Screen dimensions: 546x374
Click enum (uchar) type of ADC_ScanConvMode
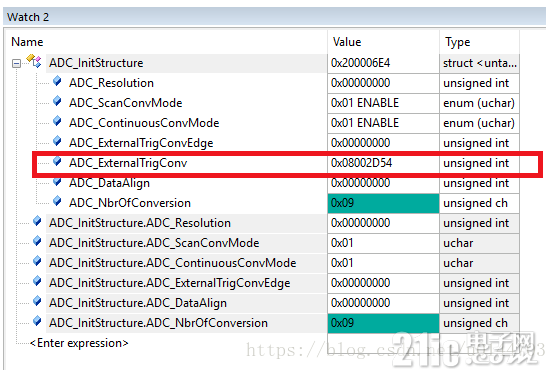click(479, 103)
